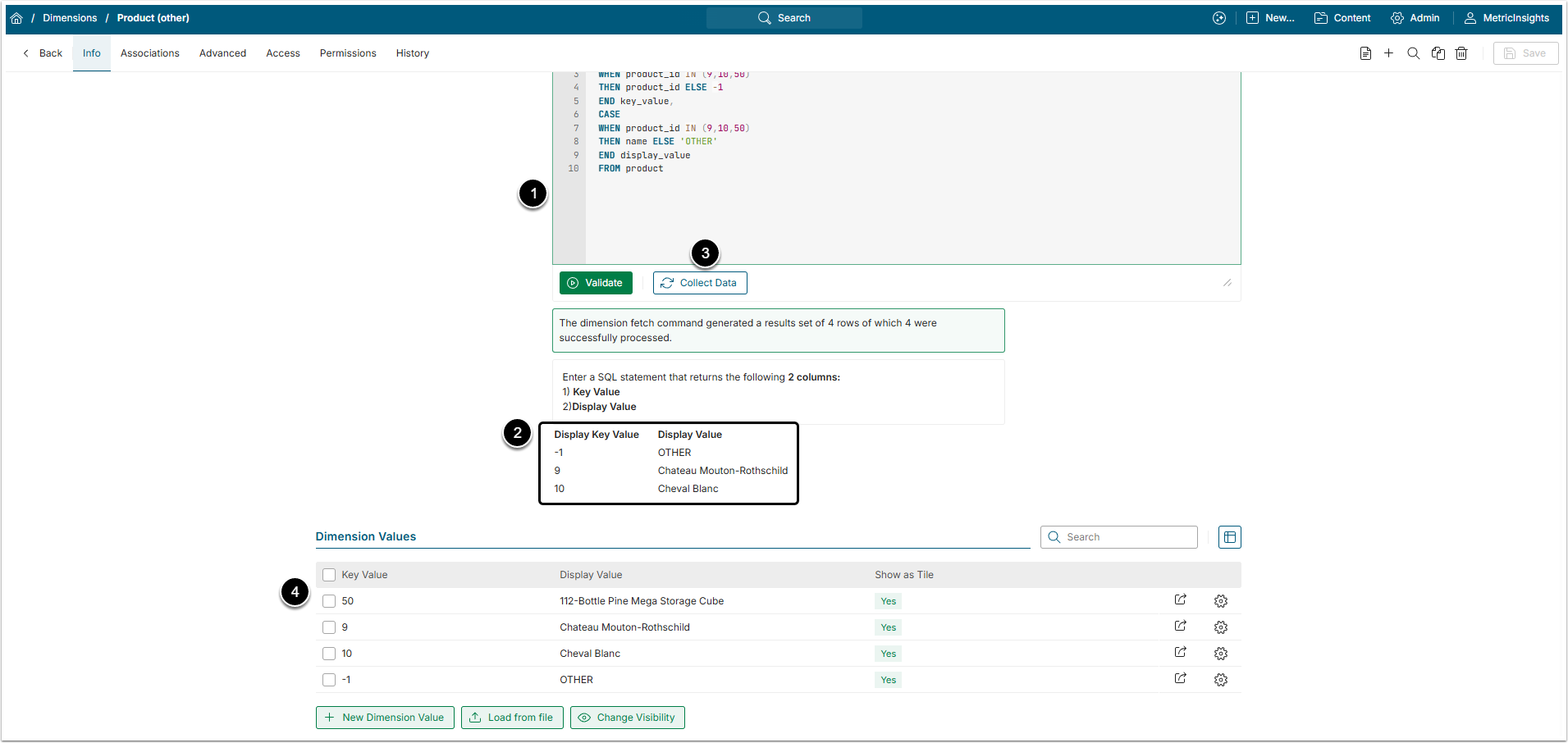Click the duplicate dimension icon
This screenshot has width=1568, height=743.
click(1438, 53)
